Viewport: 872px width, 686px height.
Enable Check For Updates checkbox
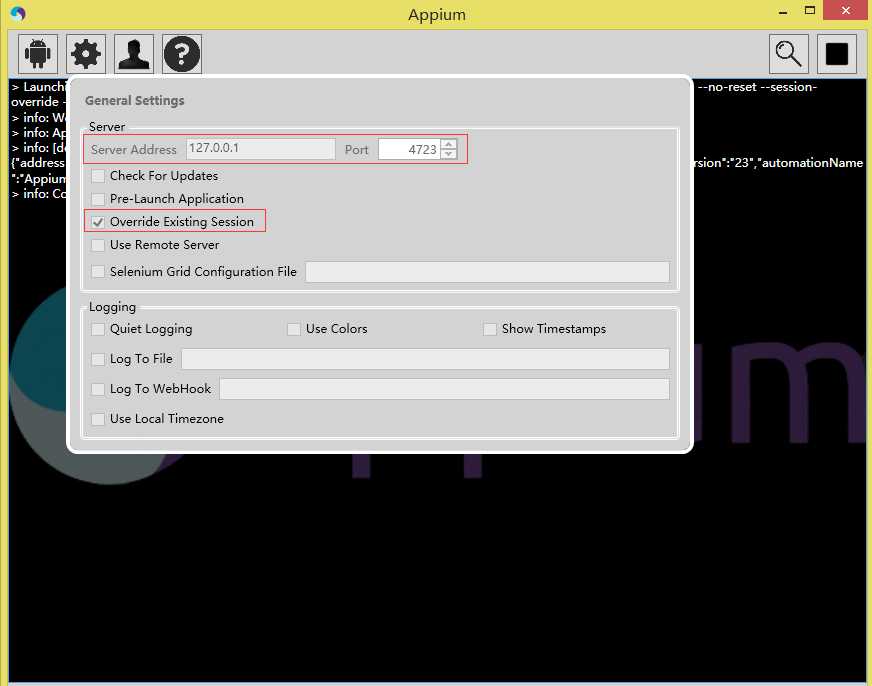pyautogui.click(x=98, y=176)
